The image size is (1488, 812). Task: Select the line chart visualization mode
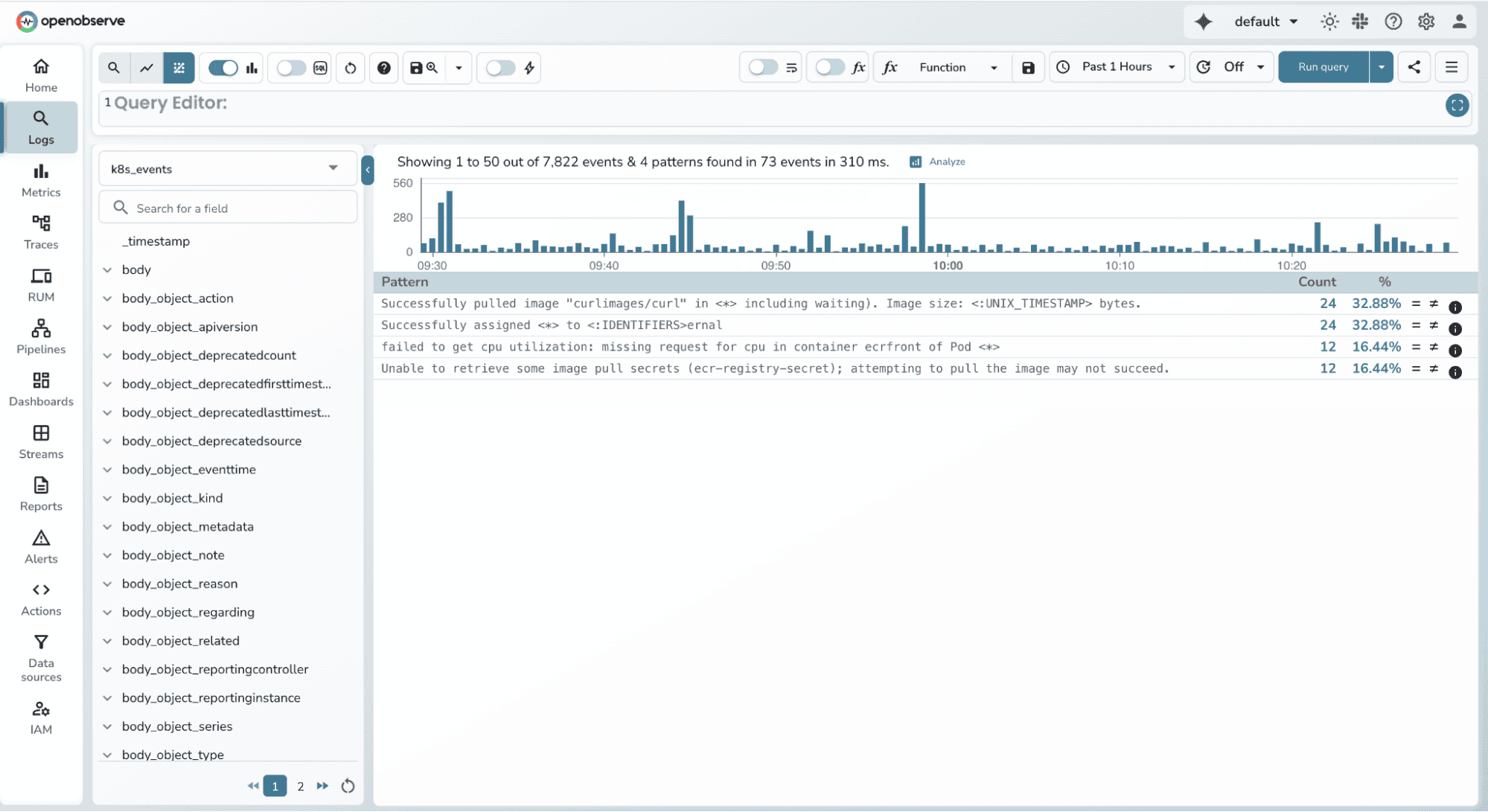pyautogui.click(x=146, y=68)
